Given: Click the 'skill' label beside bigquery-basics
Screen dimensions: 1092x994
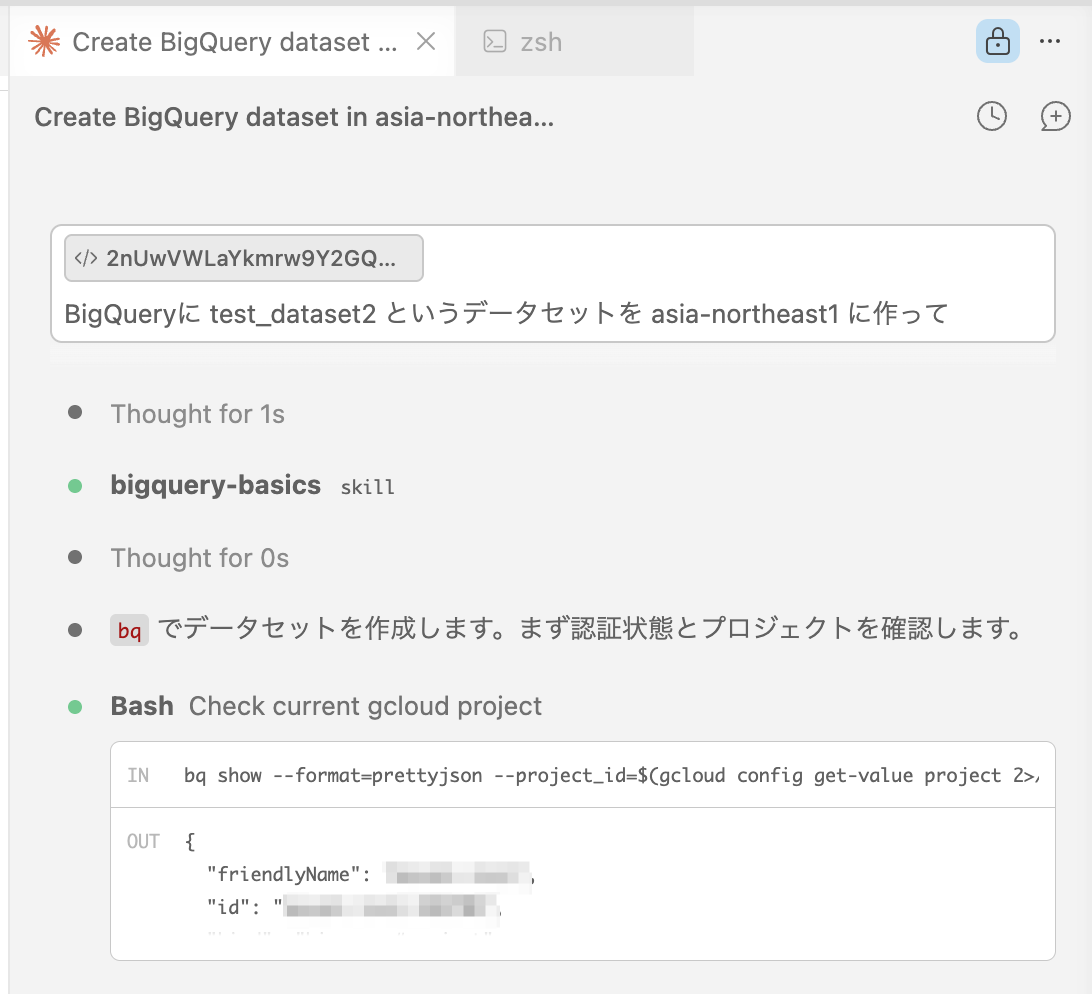Looking at the screenshot, I should (368, 488).
